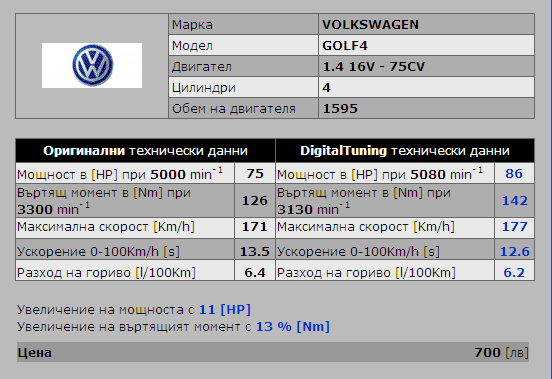The height and width of the screenshot is (379, 552).
Task: Select tuned power value 86
Action: click(514, 173)
